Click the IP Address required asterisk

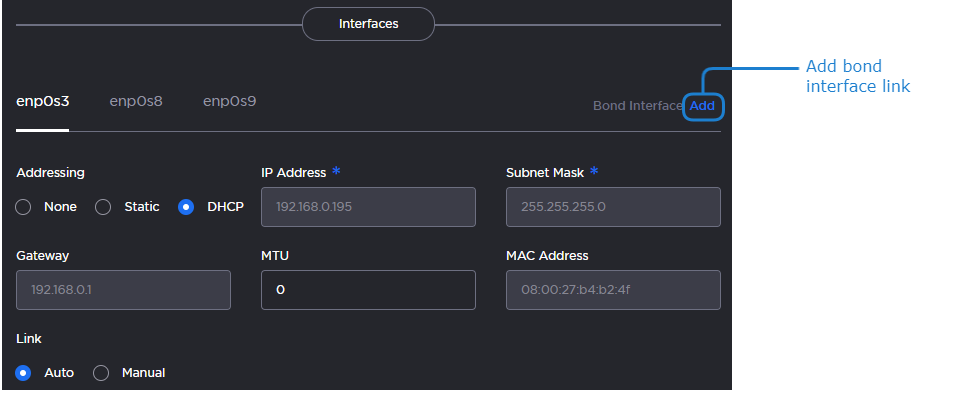click(x=337, y=171)
